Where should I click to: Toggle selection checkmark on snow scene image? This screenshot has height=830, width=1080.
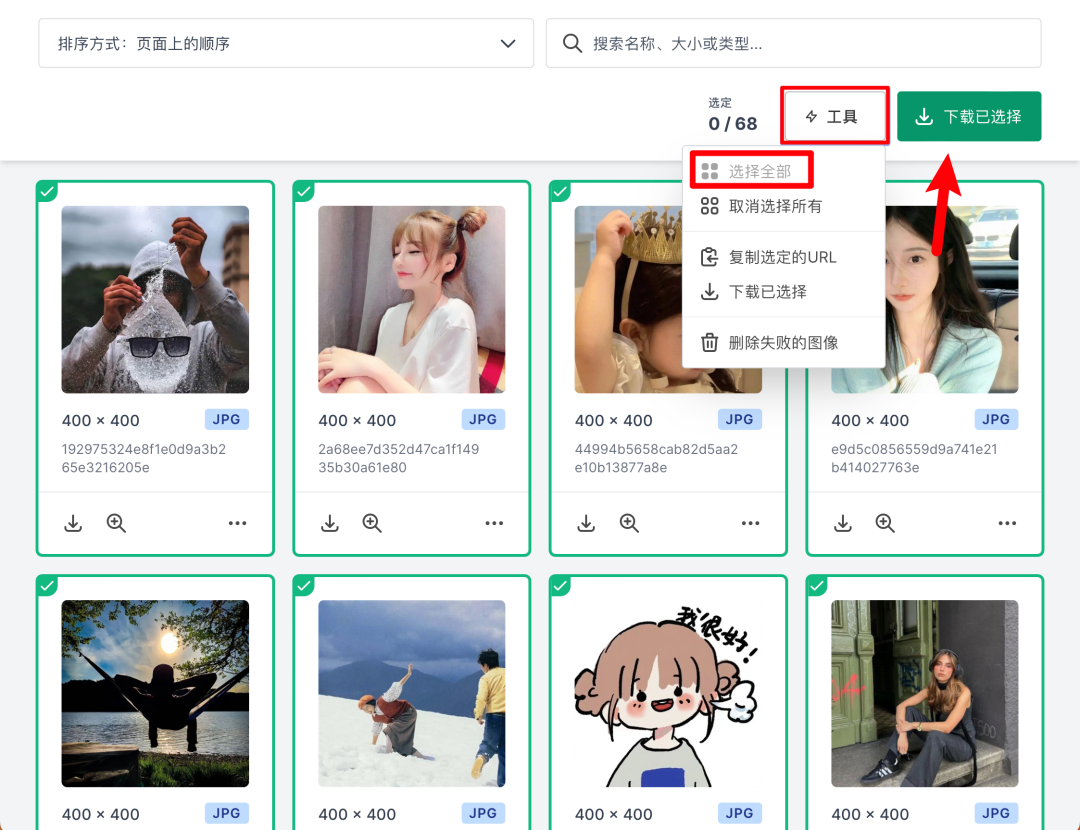304,585
